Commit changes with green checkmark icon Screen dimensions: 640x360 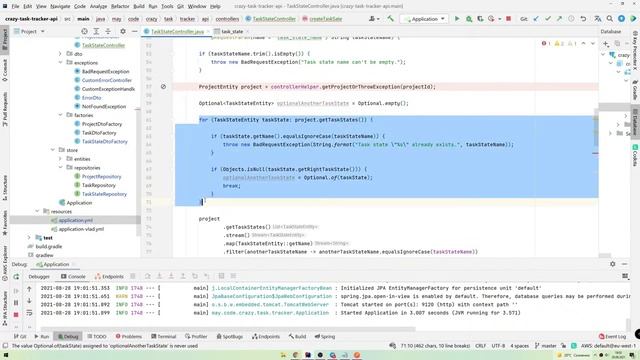(x=548, y=19)
